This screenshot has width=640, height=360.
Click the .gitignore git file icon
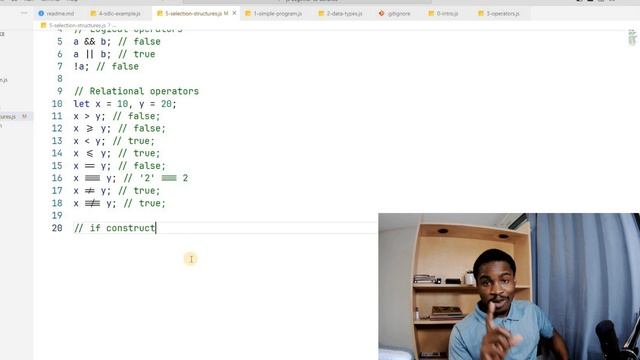coord(381,13)
